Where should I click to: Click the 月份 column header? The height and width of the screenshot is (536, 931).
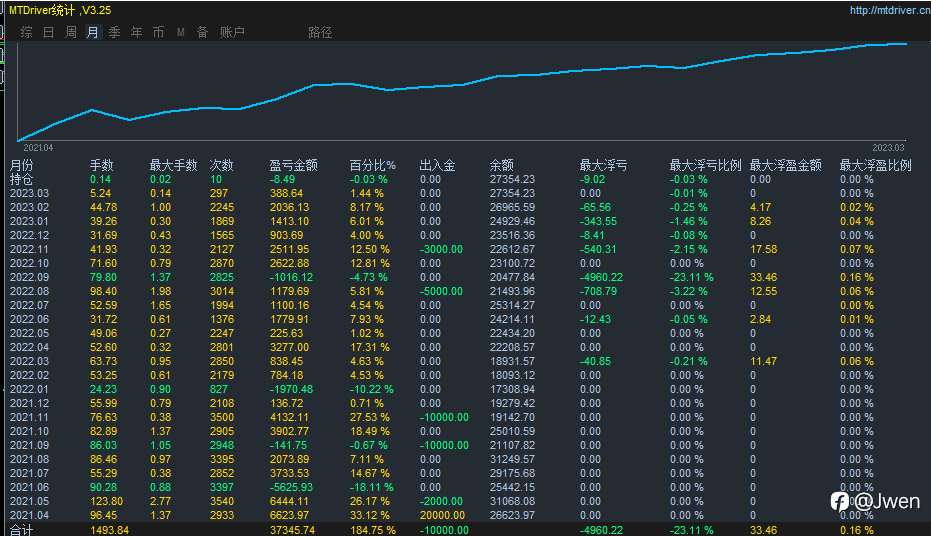tap(22, 165)
